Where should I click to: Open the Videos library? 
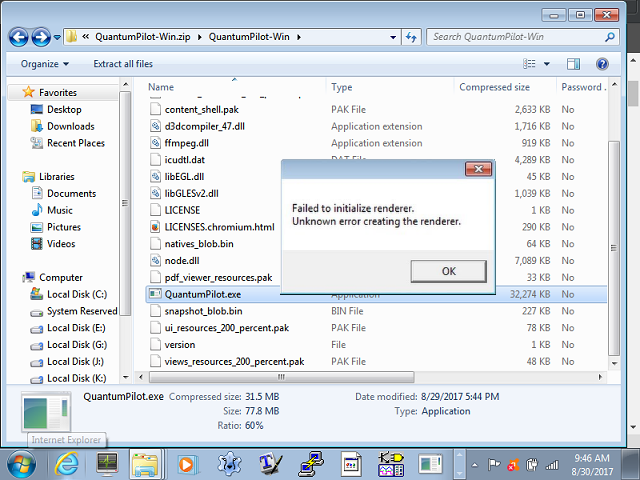[61, 244]
